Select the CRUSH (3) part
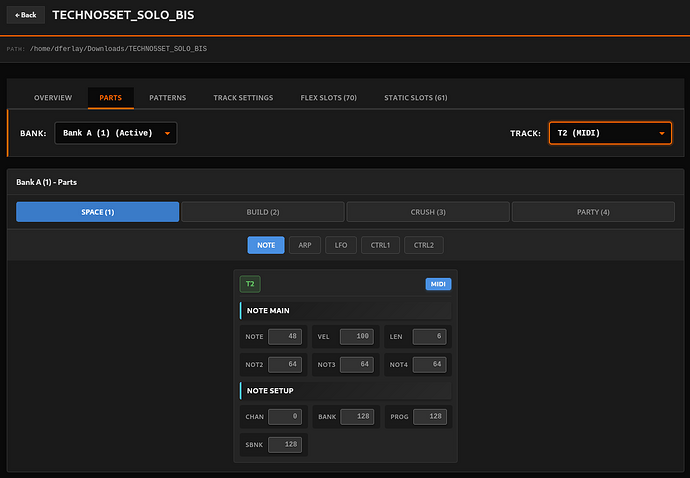 (x=428, y=212)
